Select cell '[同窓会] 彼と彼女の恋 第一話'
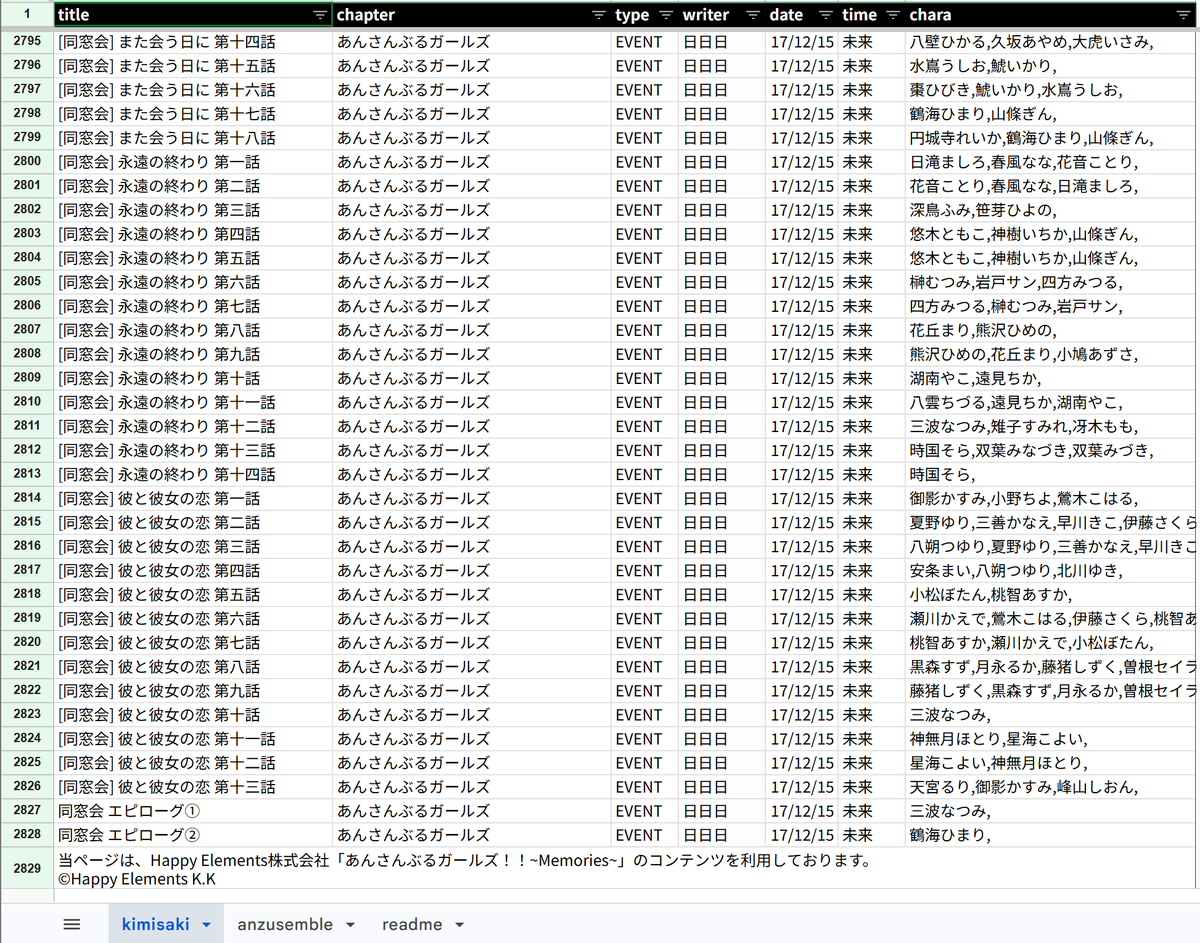This screenshot has width=1200, height=943. tap(193, 498)
